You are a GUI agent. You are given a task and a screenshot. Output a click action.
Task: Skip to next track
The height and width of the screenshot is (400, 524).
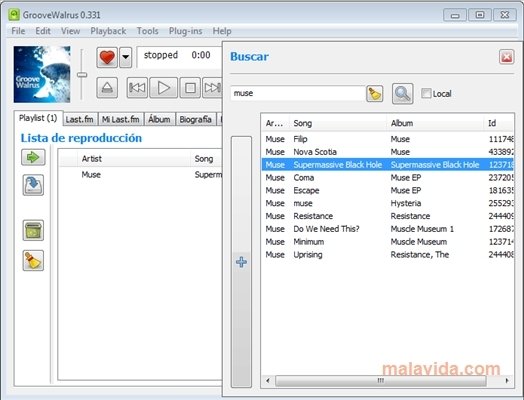pos(212,88)
